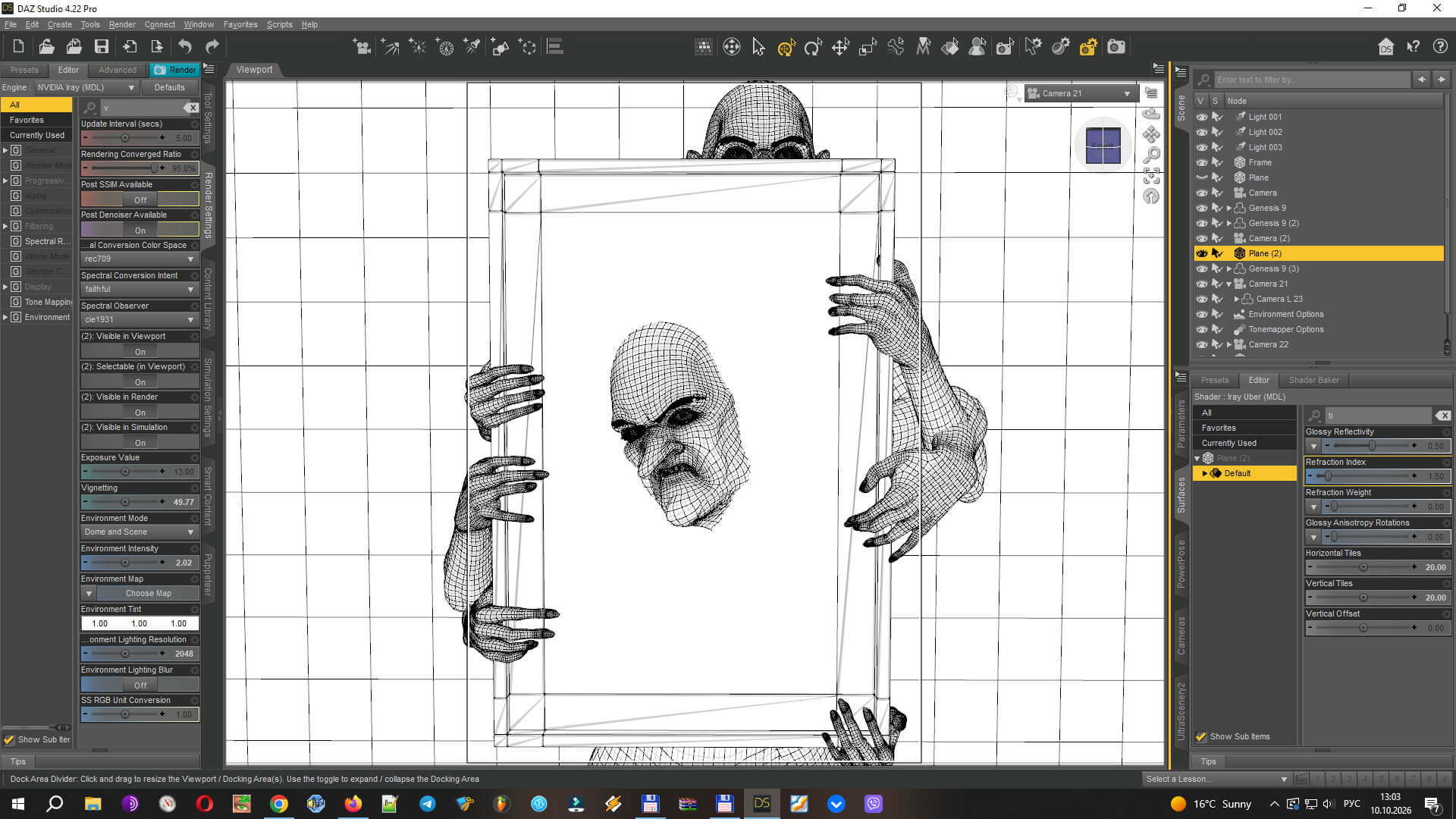
Task: Create a new null object with the toolbar icon
Action: click(528, 47)
